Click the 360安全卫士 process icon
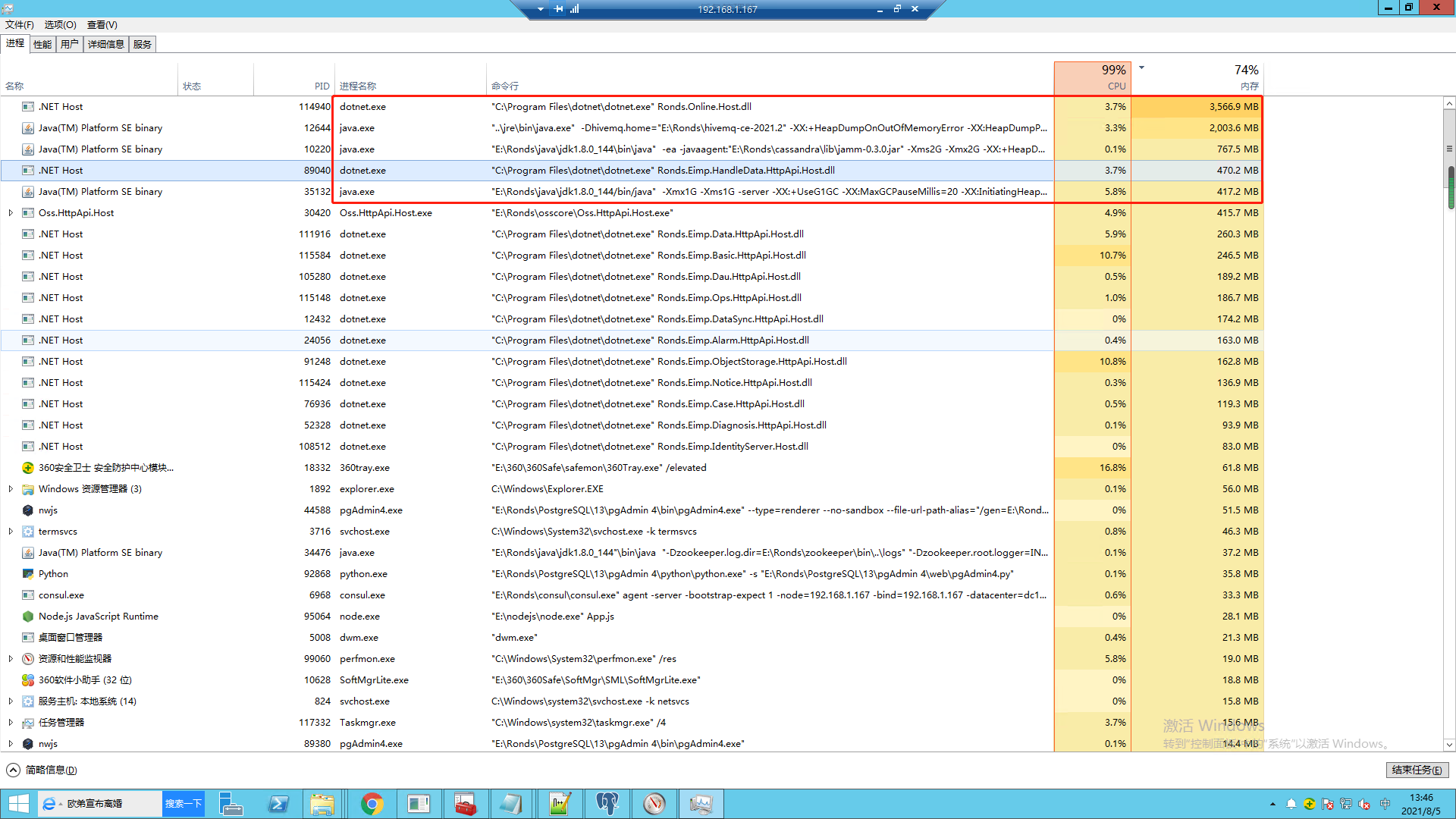Viewport: 1456px width, 819px height. point(28,468)
